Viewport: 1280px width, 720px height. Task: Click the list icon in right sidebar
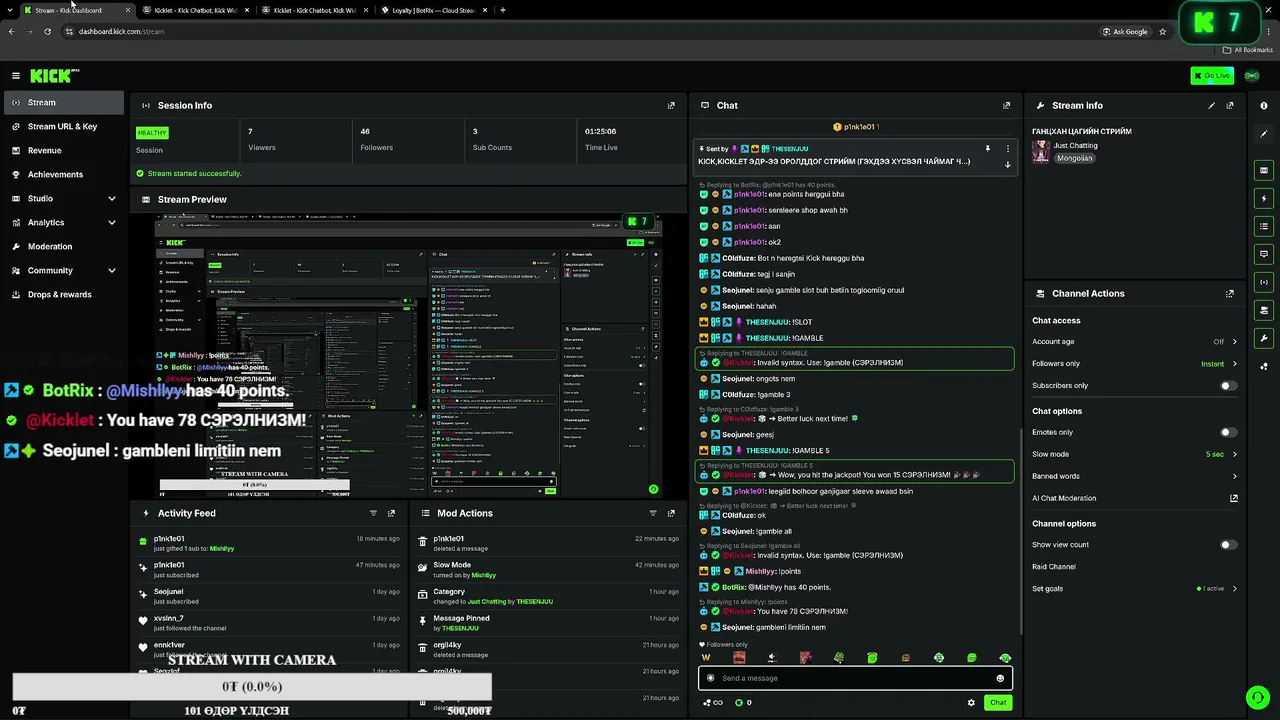pyautogui.click(x=1264, y=226)
